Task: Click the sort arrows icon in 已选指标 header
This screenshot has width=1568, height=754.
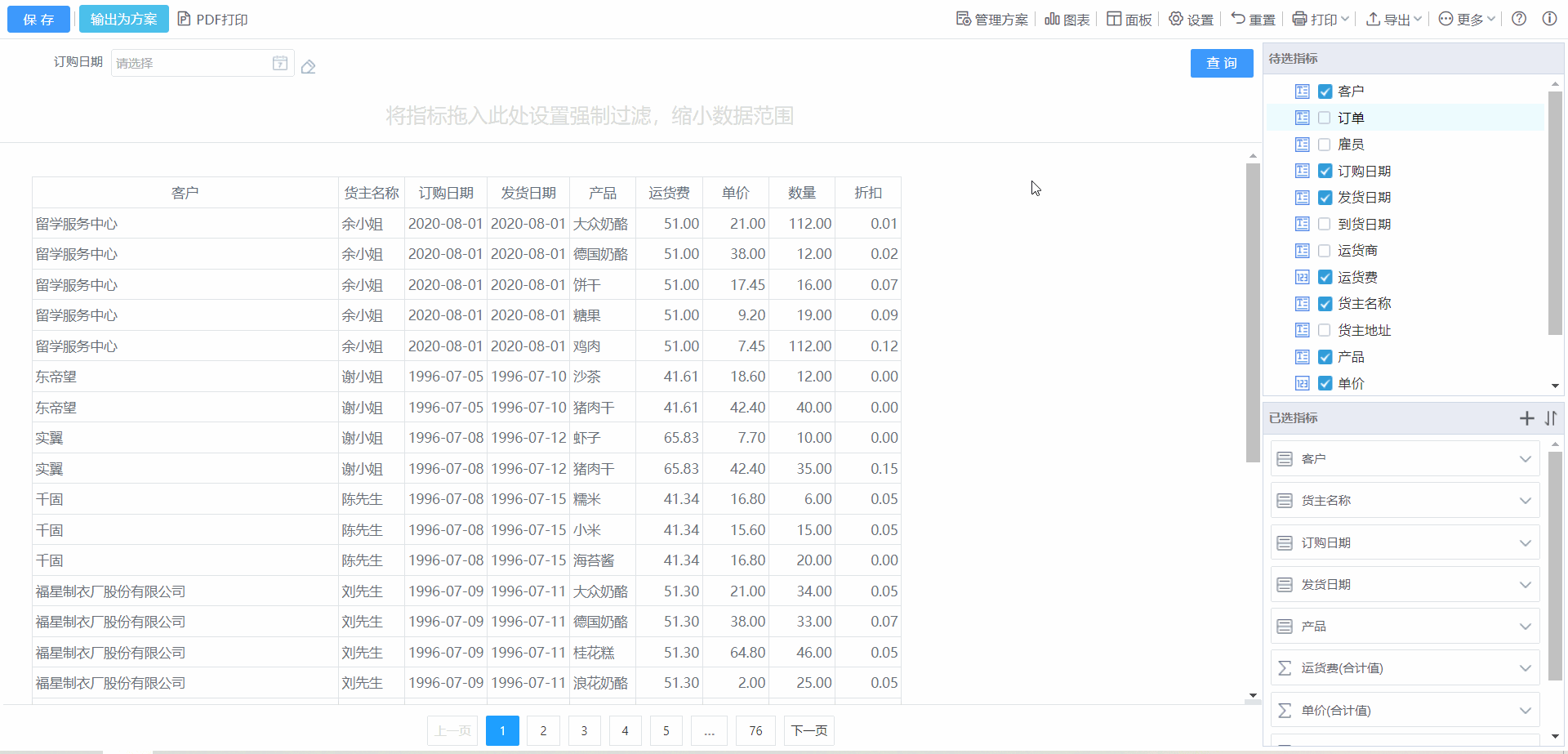Action: (1551, 418)
